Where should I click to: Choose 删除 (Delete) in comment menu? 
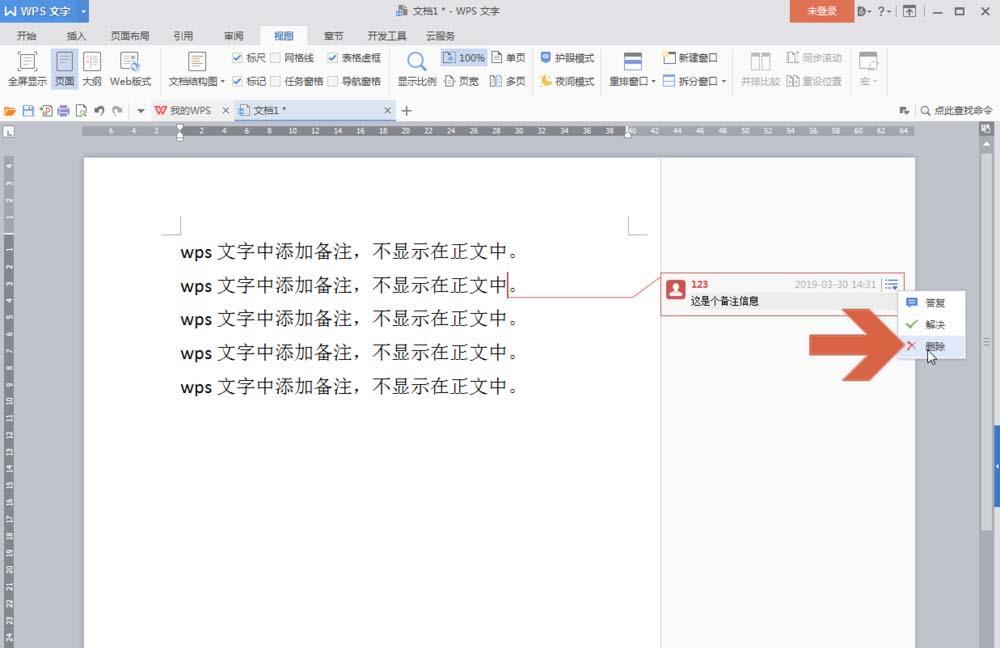pos(931,346)
